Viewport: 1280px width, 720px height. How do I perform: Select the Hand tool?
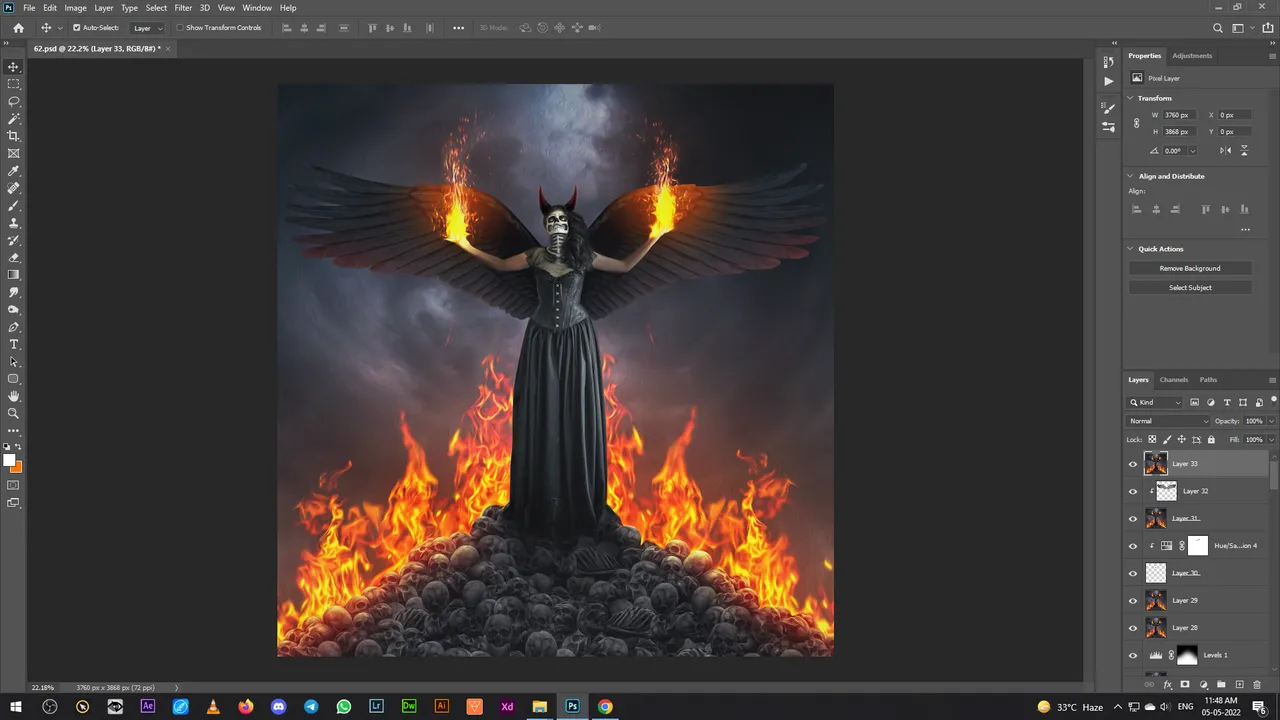[x=13, y=396]
